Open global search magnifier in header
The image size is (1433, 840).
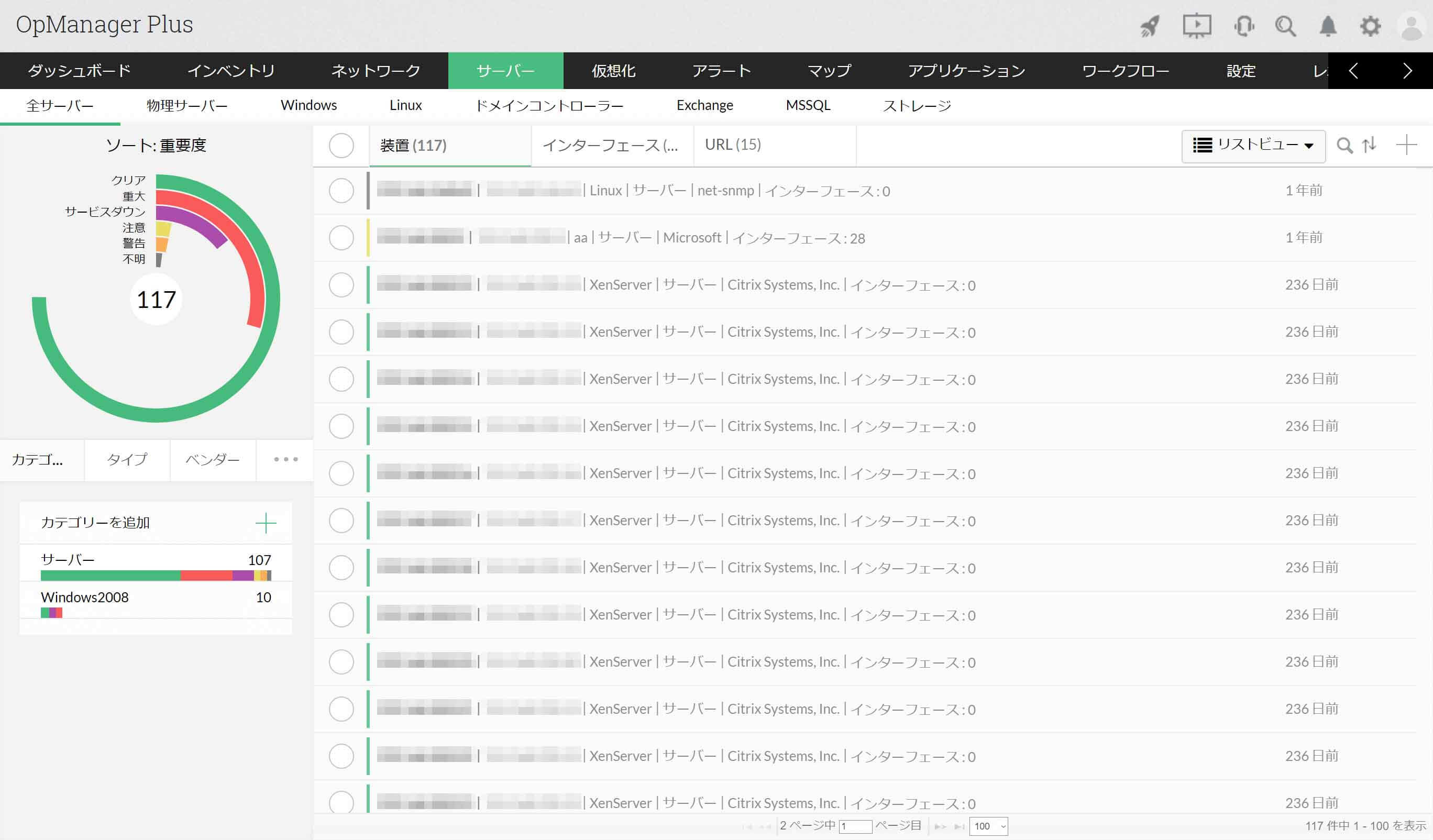tap(1285, 26)
